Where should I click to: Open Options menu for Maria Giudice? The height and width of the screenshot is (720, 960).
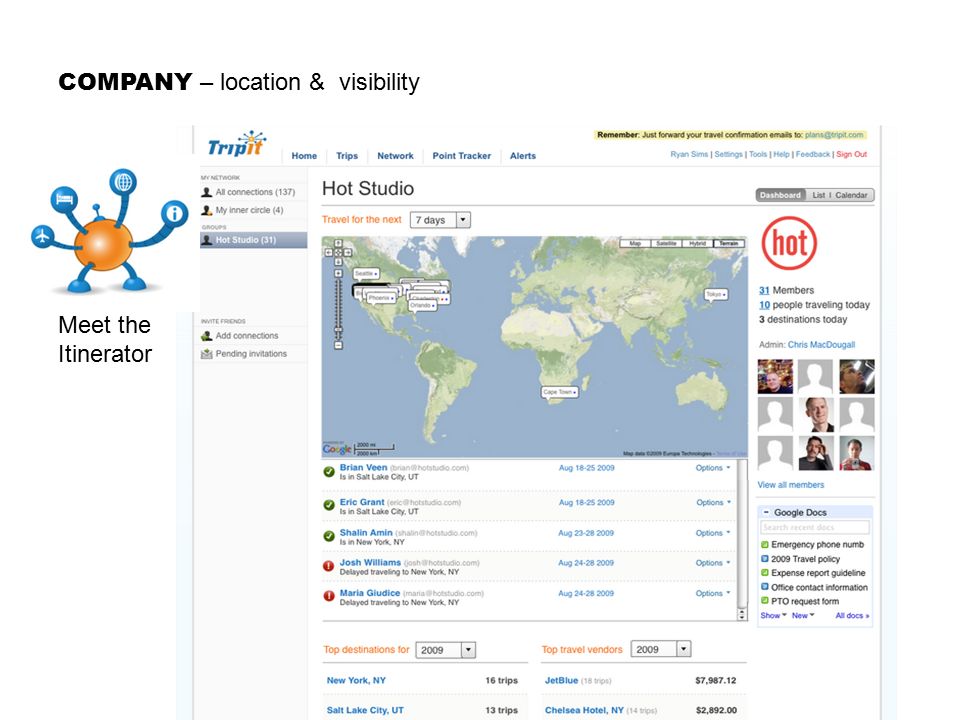[713, 593]
